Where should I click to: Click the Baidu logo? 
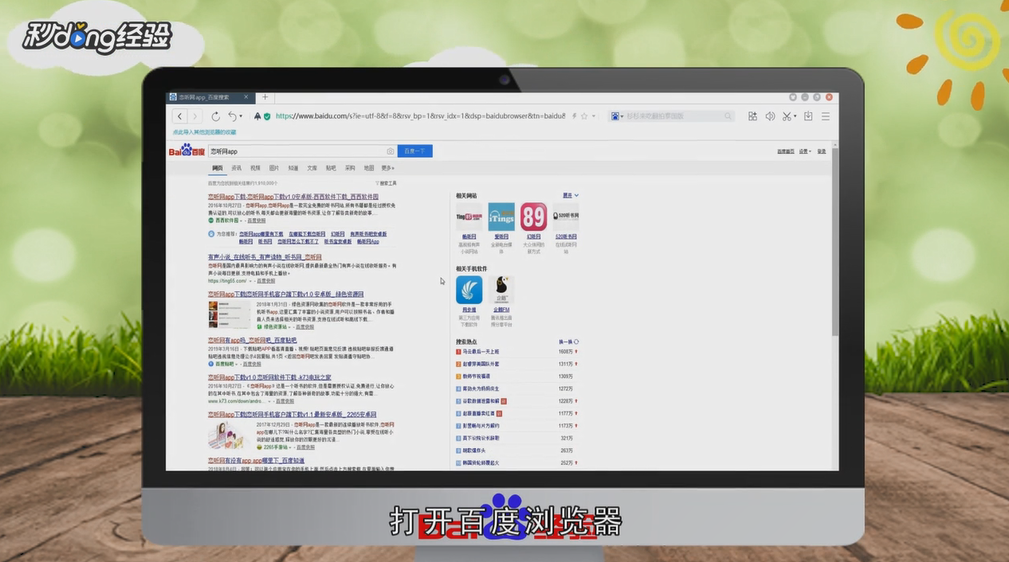187,151
